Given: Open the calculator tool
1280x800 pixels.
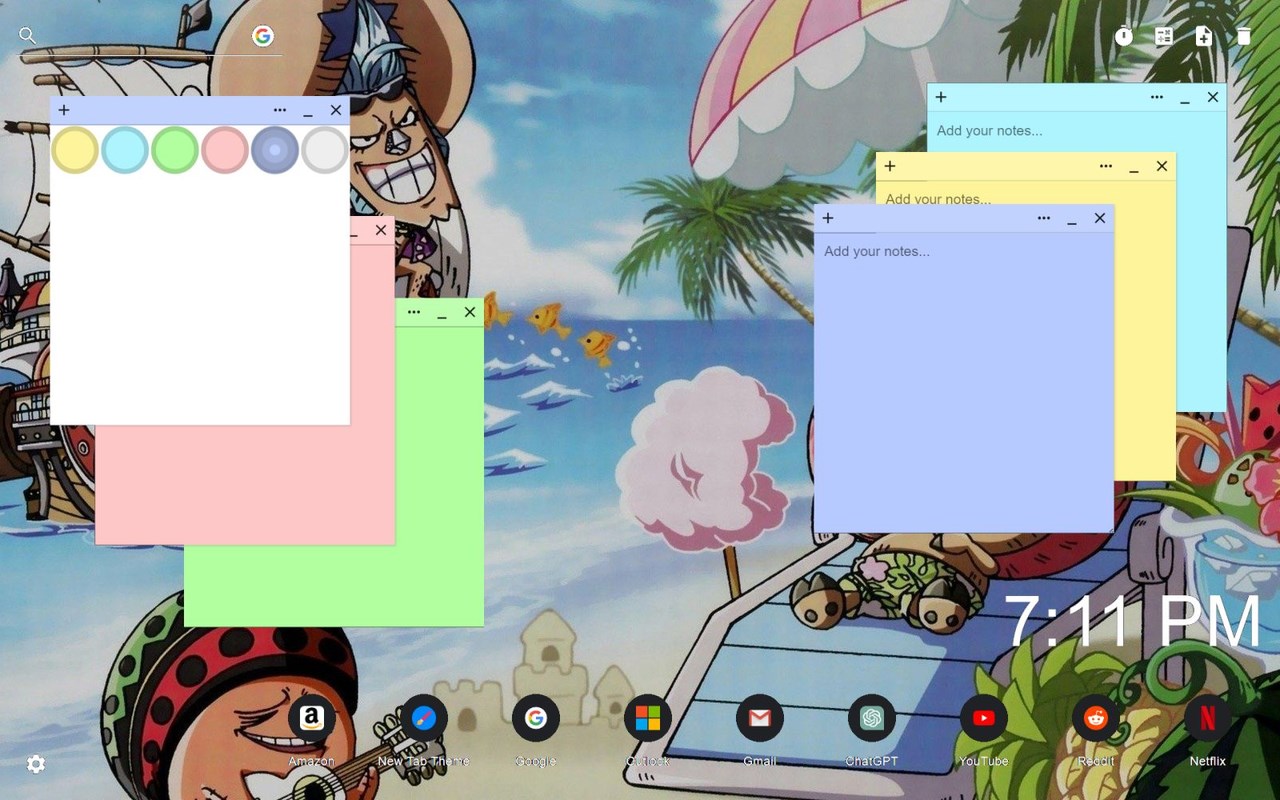Looking at the screenshot, I should click(1164, 36).
